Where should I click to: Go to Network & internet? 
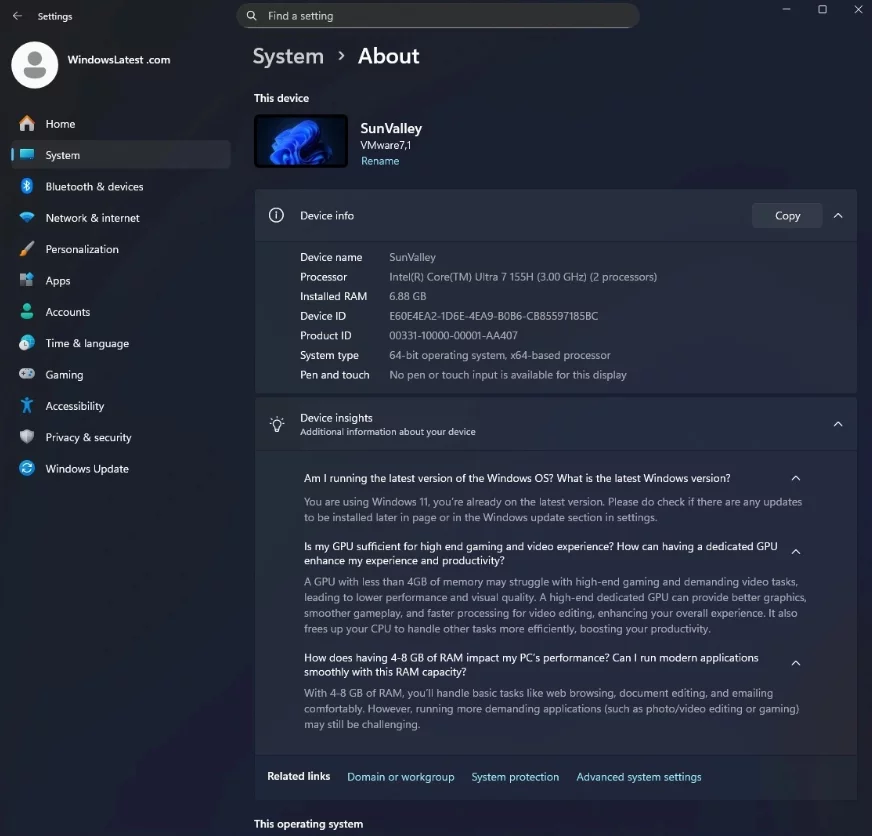click(121, 217)
